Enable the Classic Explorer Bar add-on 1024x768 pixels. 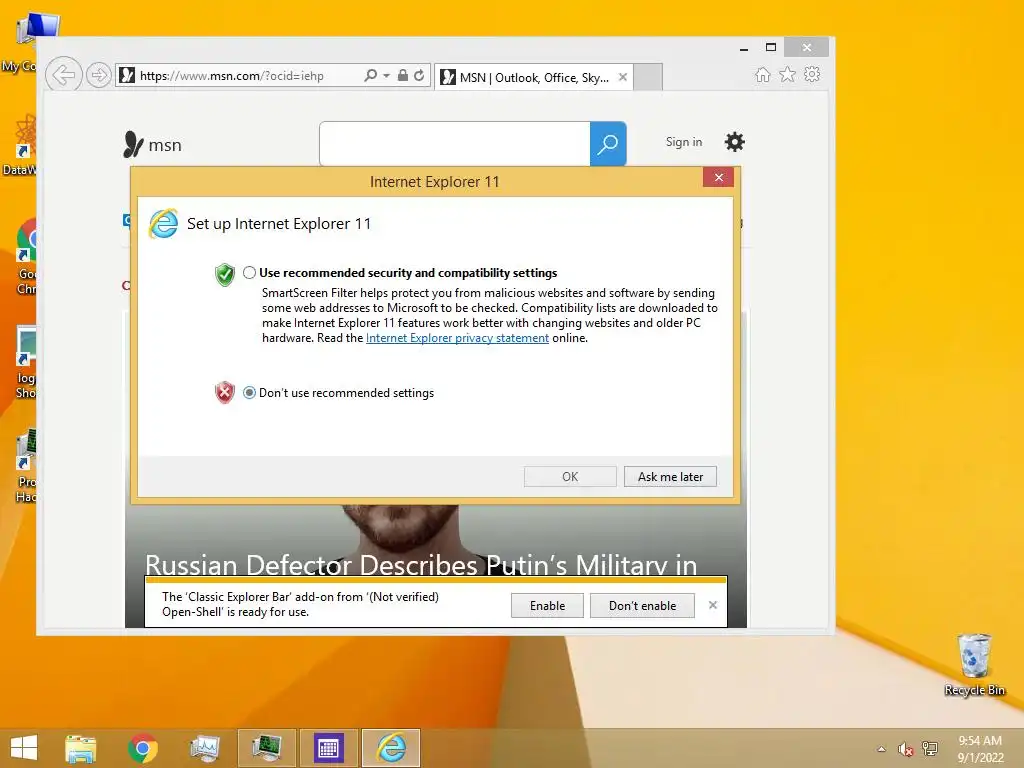point(547,605)
